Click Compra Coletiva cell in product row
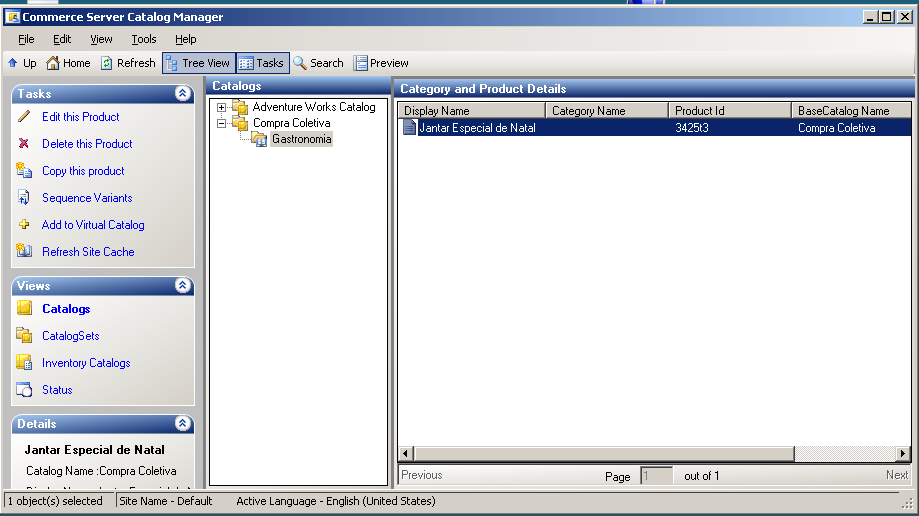This screenshot has width=919, height=516. 836,128
